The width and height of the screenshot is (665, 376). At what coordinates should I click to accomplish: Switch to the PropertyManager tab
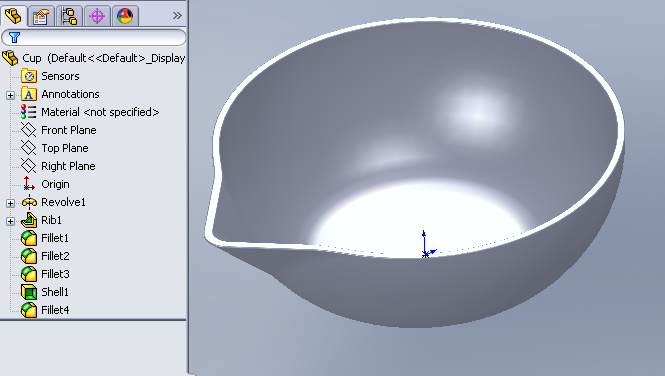click(x=41, y=17)
